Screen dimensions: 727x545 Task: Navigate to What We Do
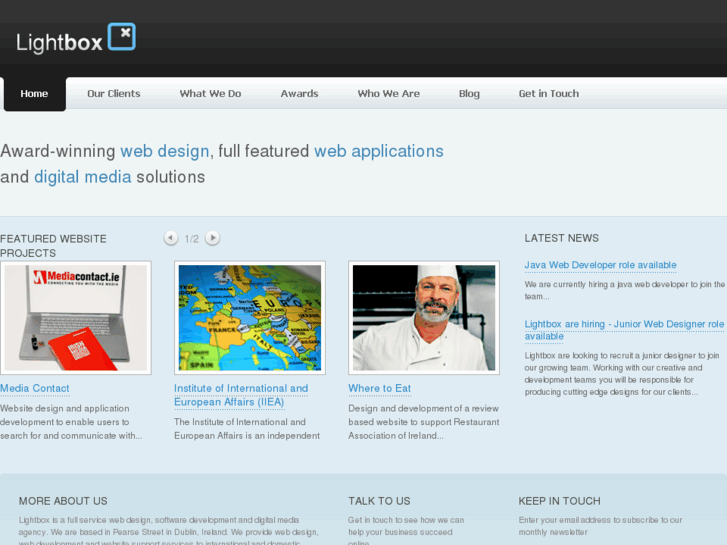point(210,94)
